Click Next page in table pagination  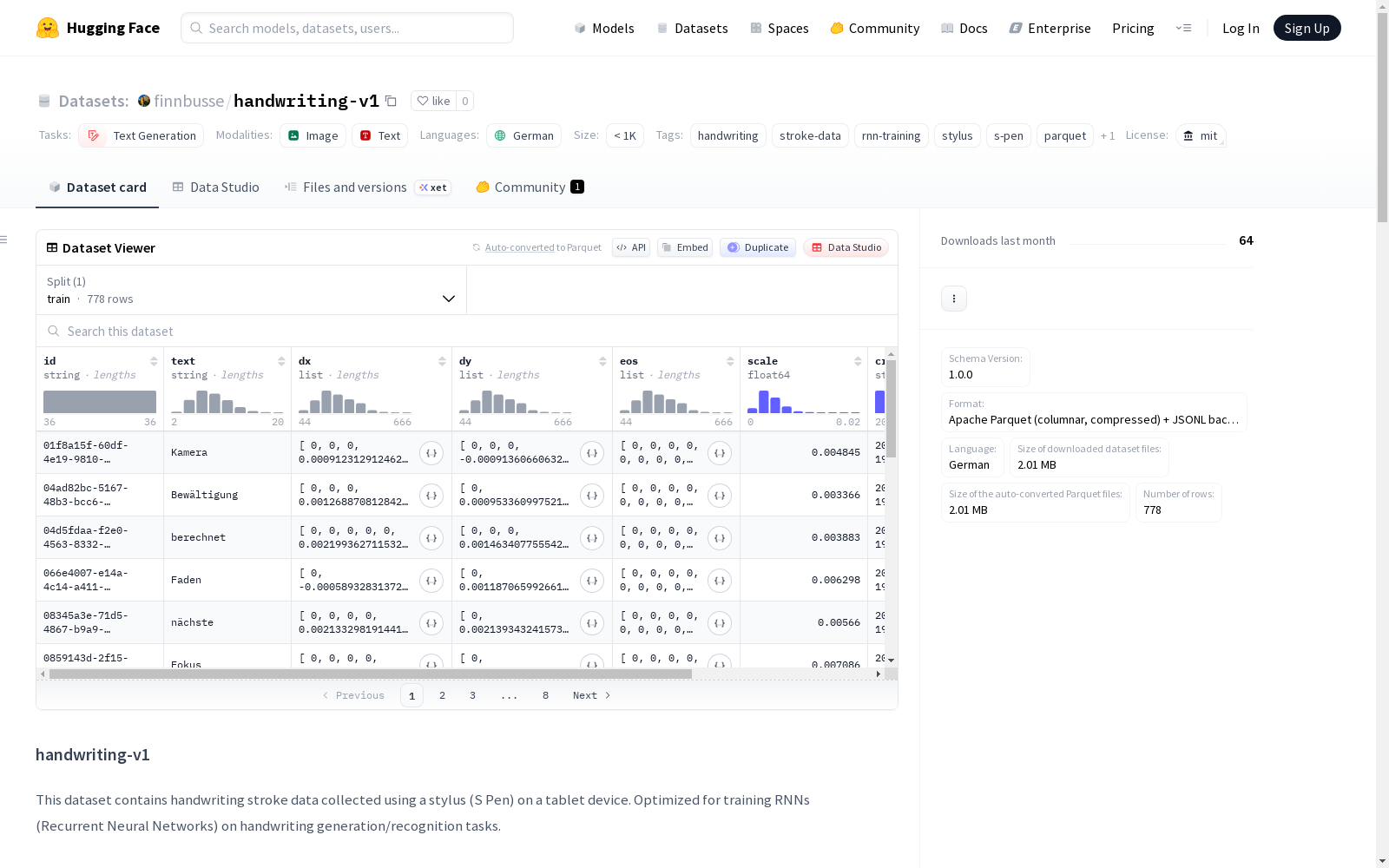coord(591,695)
